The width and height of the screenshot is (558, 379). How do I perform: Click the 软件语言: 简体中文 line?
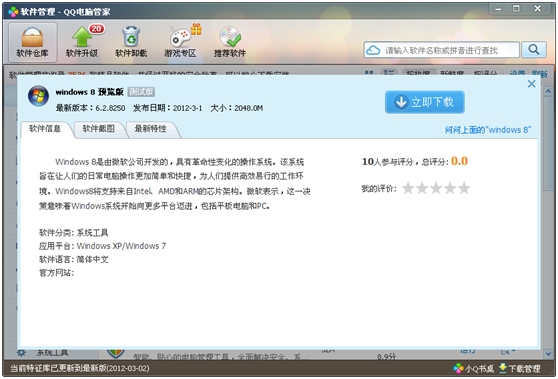(74, 259)
